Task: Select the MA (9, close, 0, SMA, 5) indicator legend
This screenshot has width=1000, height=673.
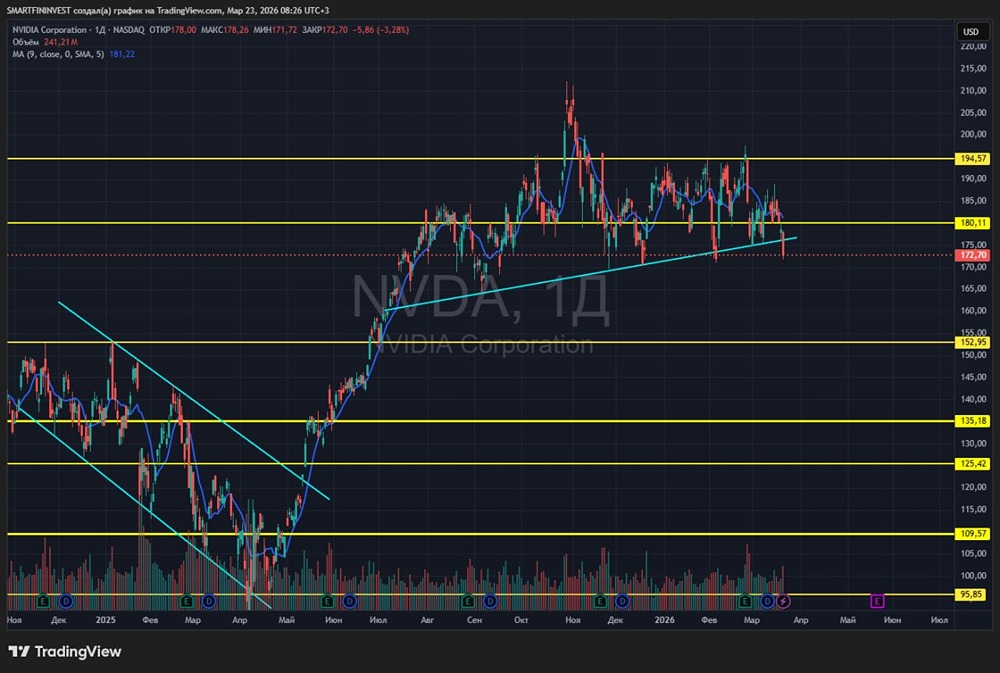Action: [x=58, y=54]
